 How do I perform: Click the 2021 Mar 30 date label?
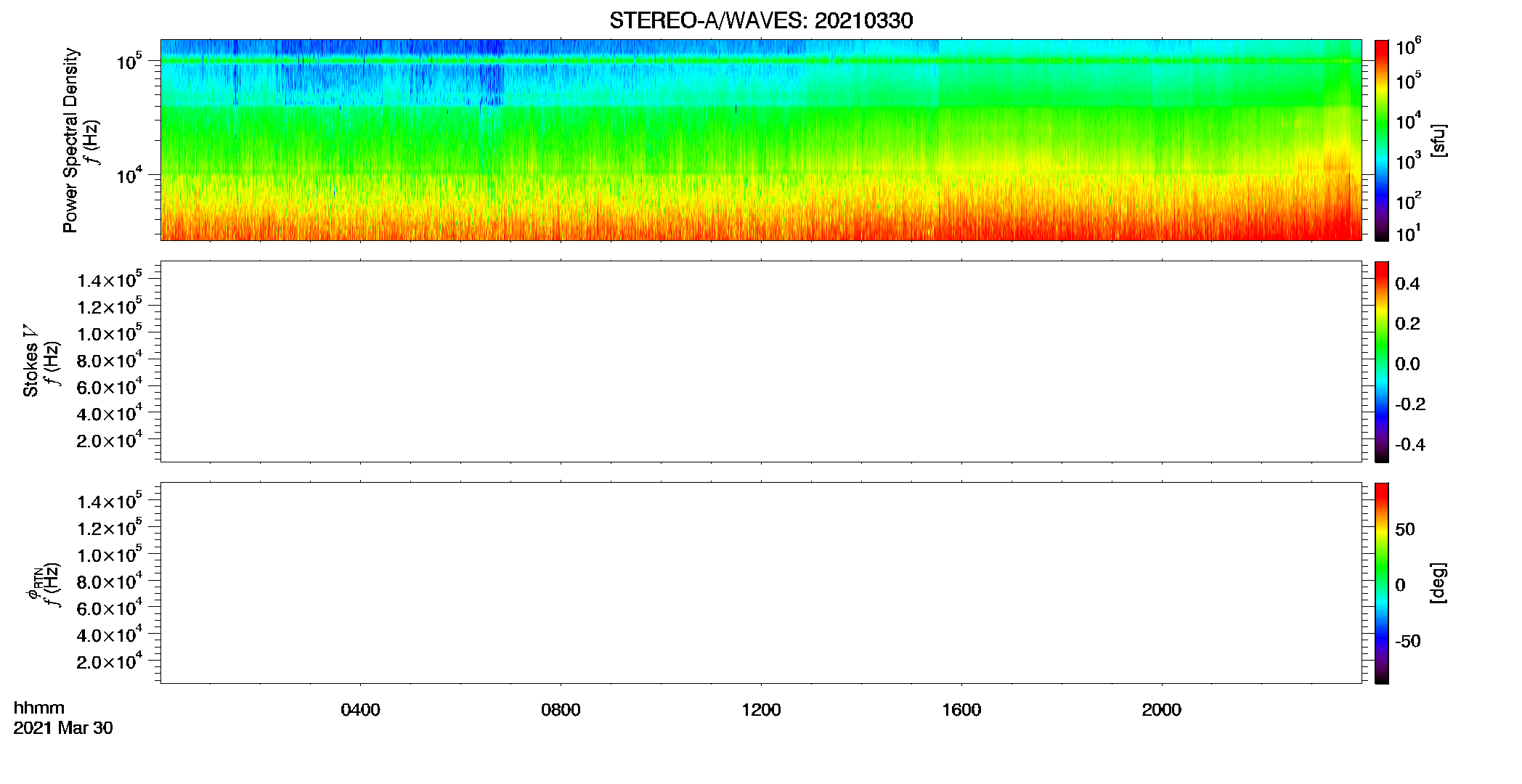point(63,728)
